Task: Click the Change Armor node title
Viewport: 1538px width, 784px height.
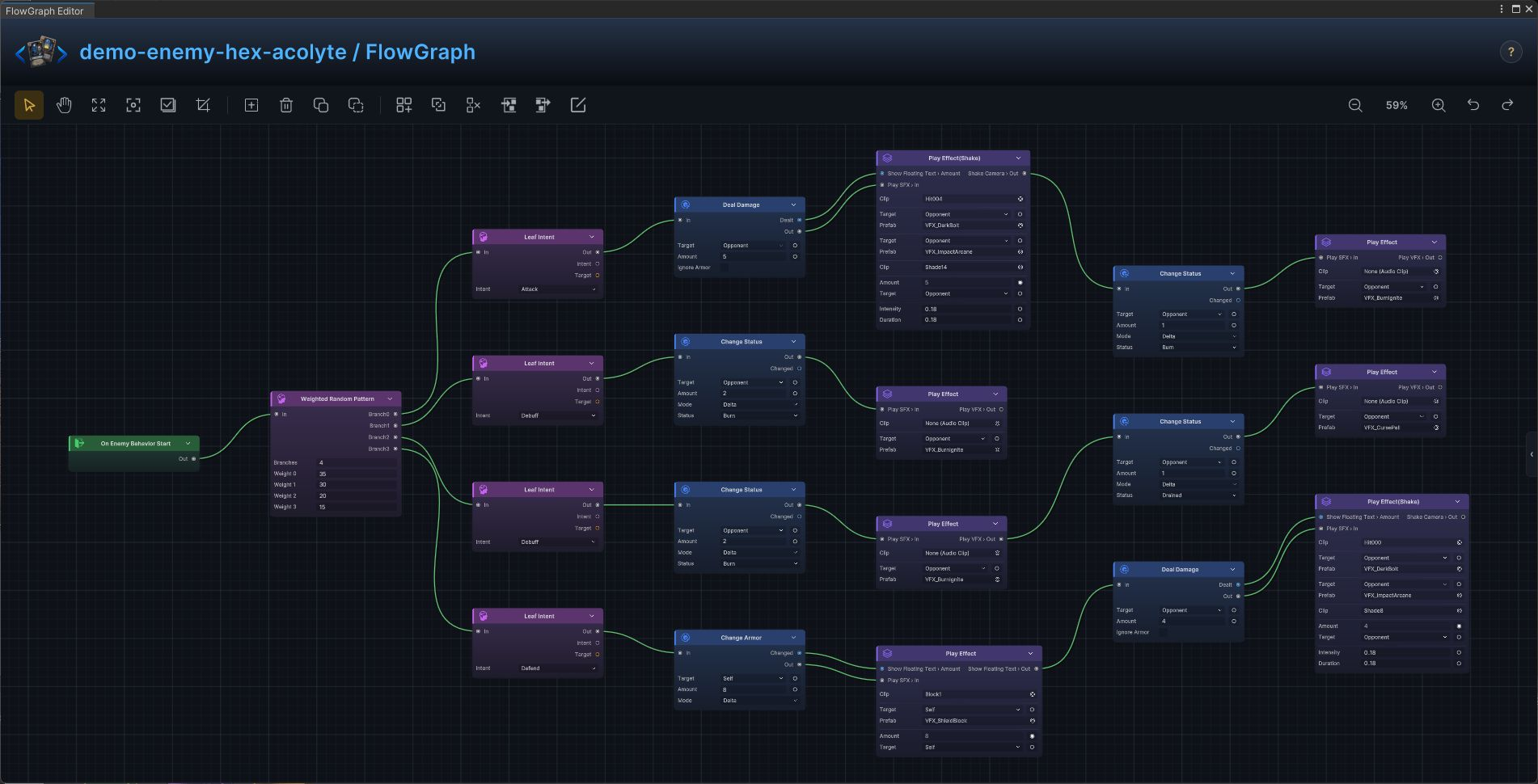Action: [x=741, y=638]
